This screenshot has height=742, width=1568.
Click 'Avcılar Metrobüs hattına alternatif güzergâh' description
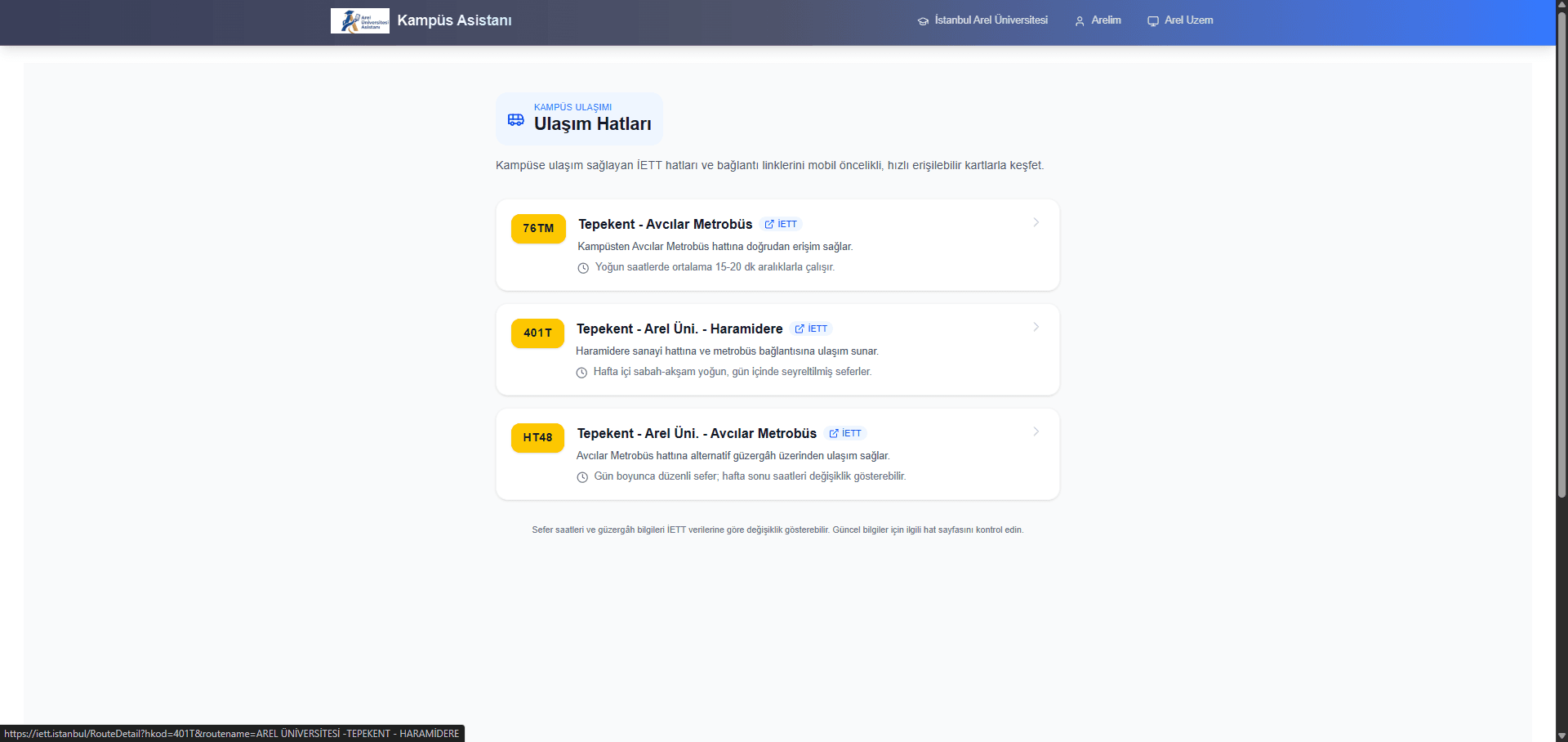733,456
